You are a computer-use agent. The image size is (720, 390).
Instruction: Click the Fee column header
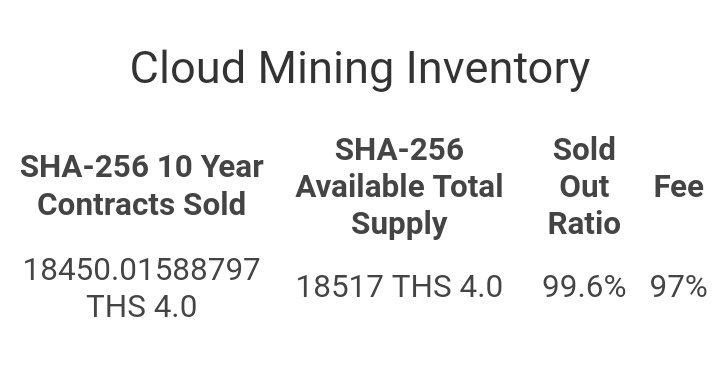pyautogui.click(x=679, y=187)
